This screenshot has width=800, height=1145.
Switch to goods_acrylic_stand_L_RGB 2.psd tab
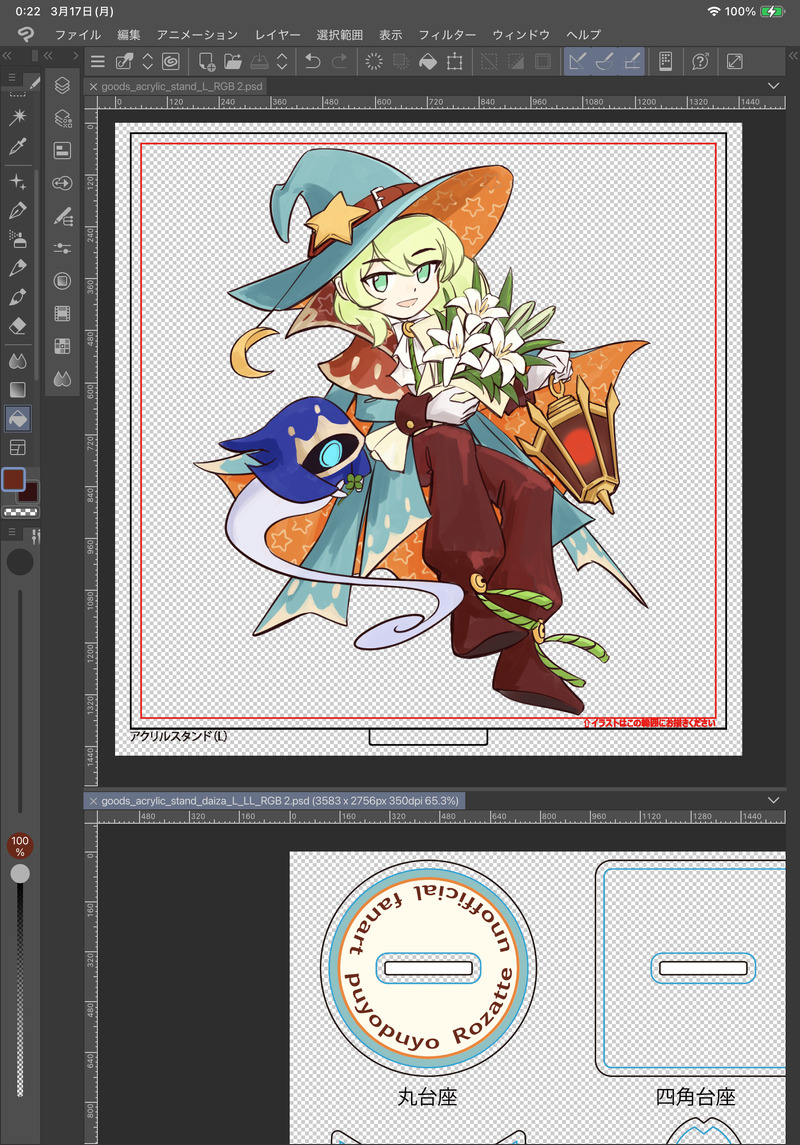(182, 86)
